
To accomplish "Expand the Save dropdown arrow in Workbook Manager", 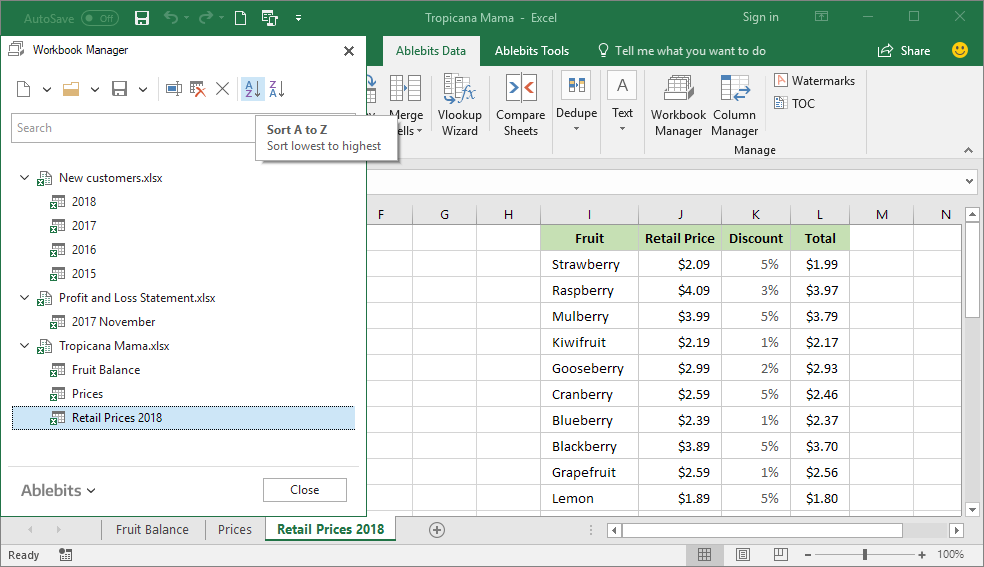I will tap(143, 90).
